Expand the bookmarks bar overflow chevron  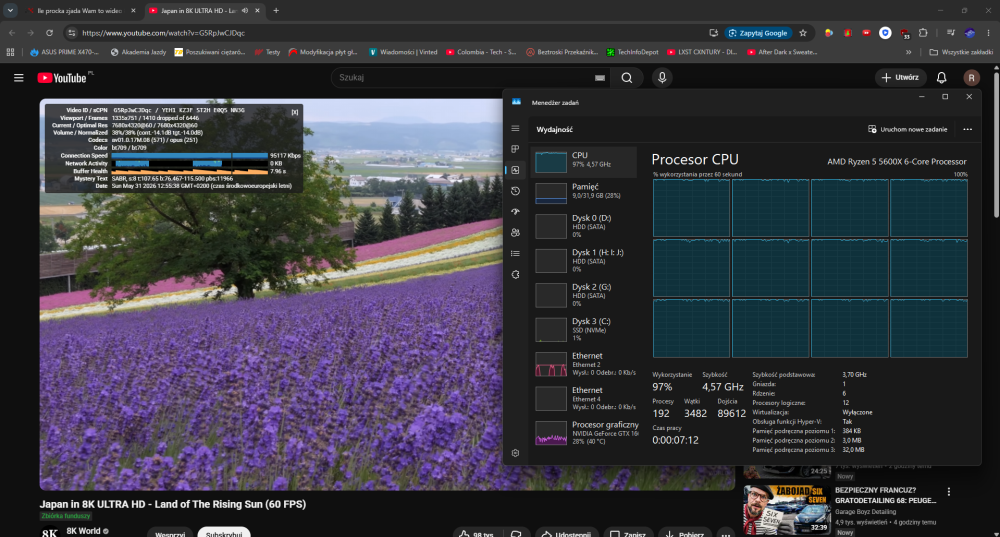[909, 52]
